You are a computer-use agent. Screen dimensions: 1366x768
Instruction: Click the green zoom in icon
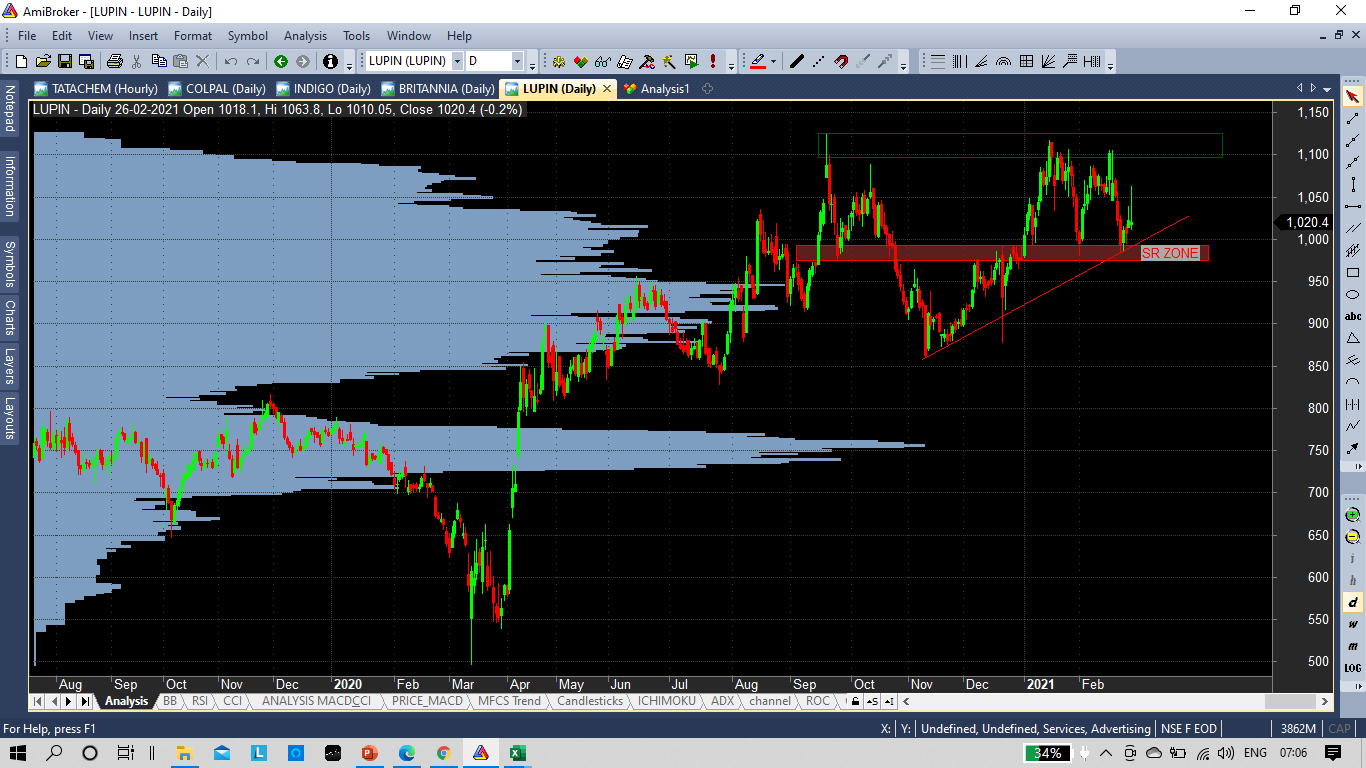[1352, 514]
